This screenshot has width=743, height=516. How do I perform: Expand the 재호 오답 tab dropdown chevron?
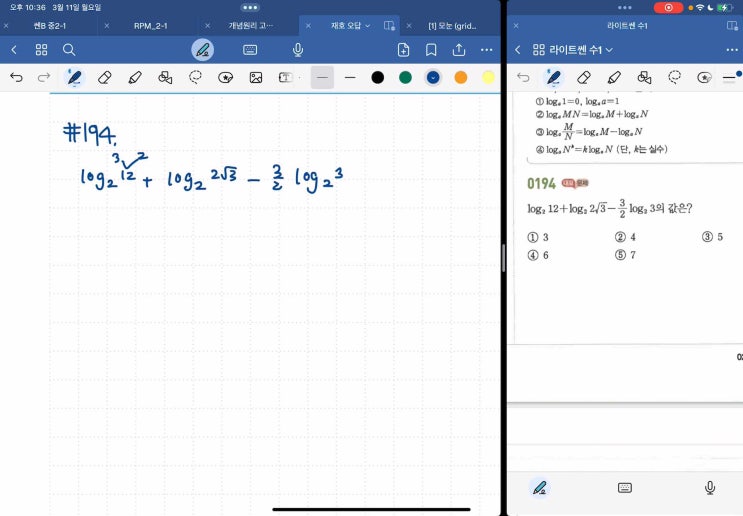(x=368, y=25)
